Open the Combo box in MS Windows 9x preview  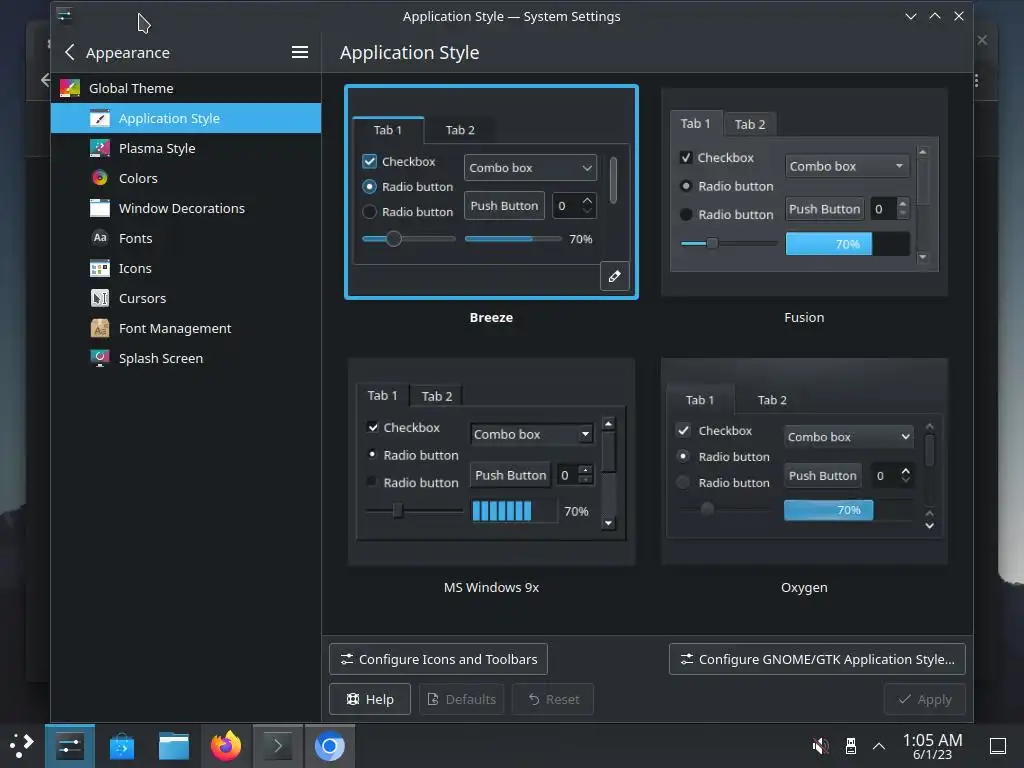(x=532, y=434)
